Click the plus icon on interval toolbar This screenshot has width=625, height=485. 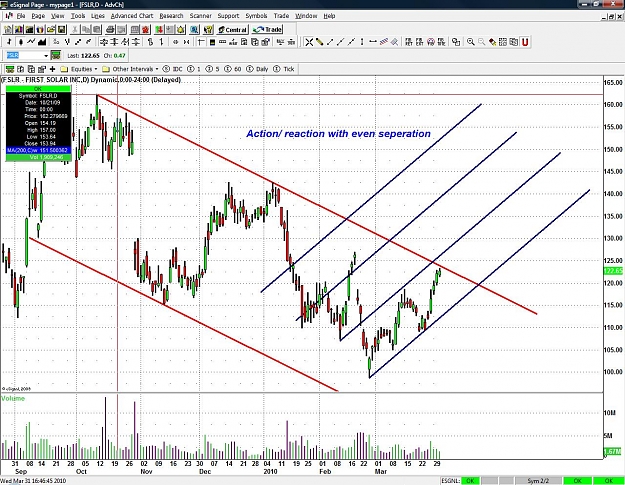[52, 69]
